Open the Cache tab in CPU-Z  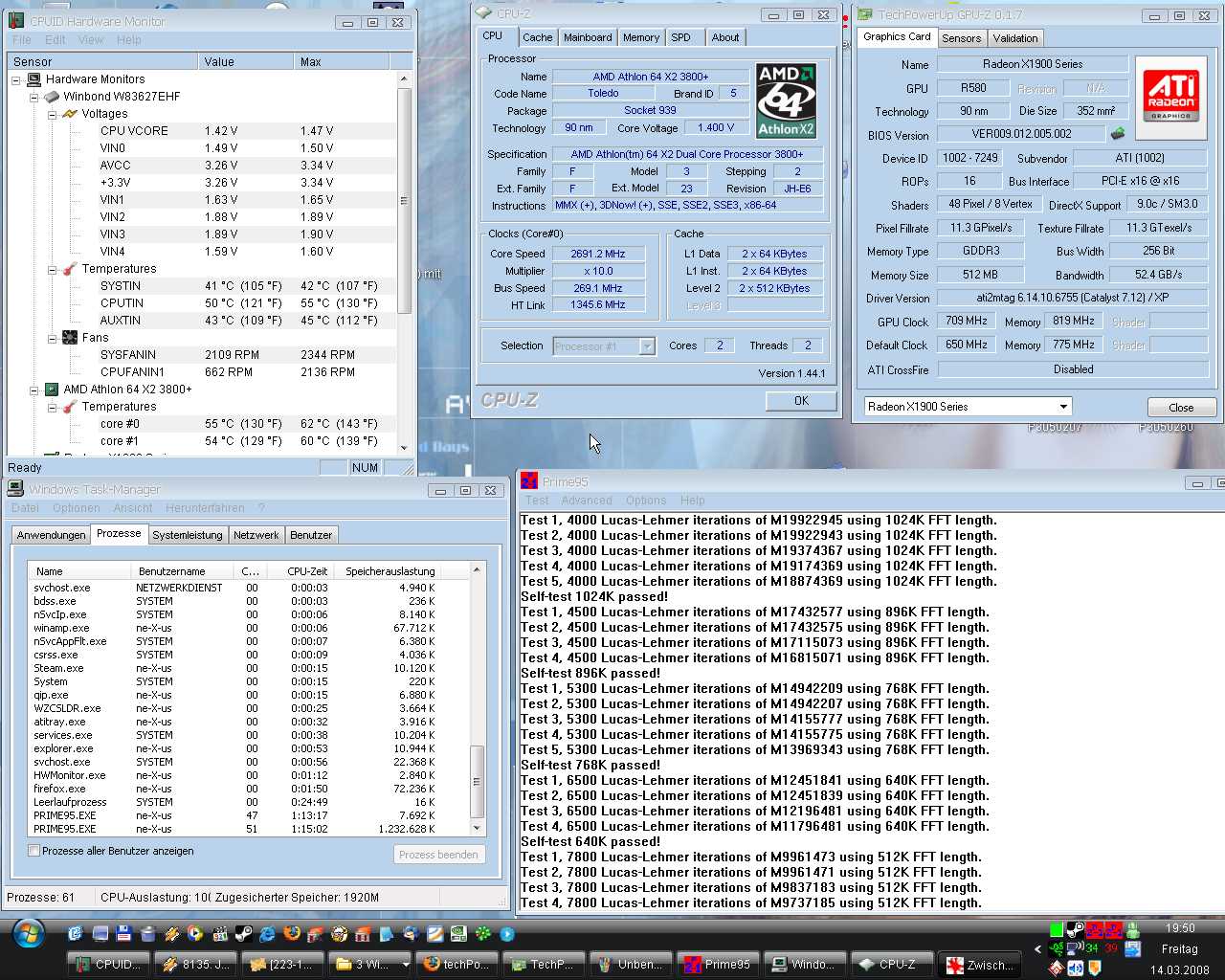[x=537, y=37]
